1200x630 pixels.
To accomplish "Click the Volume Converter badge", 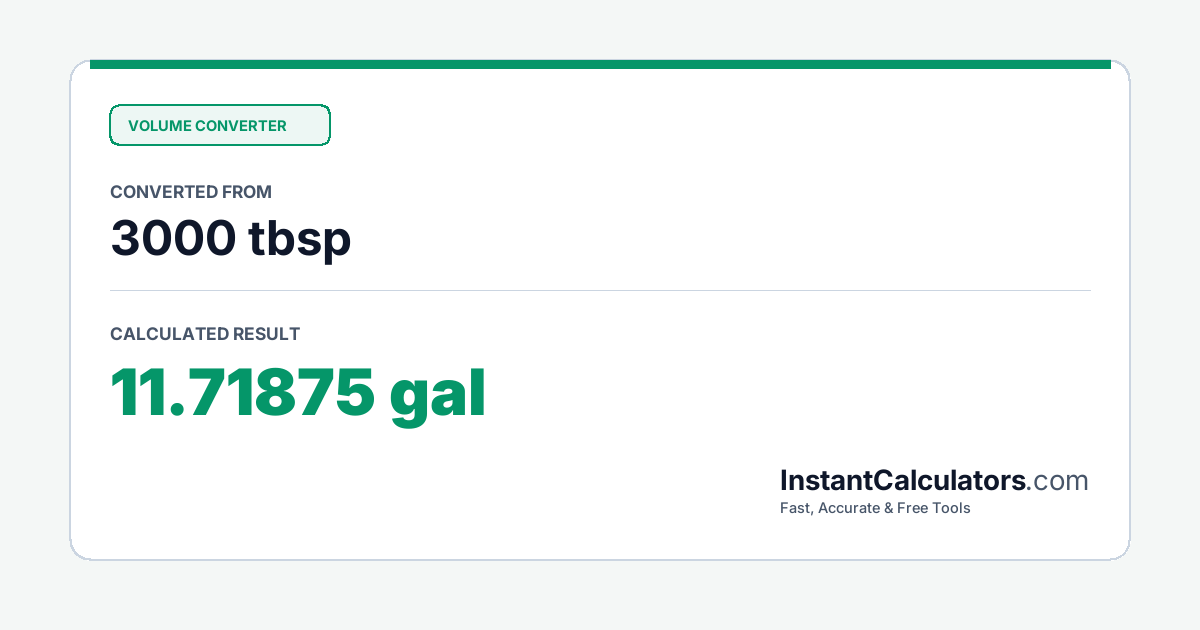I will coord(219,125).
